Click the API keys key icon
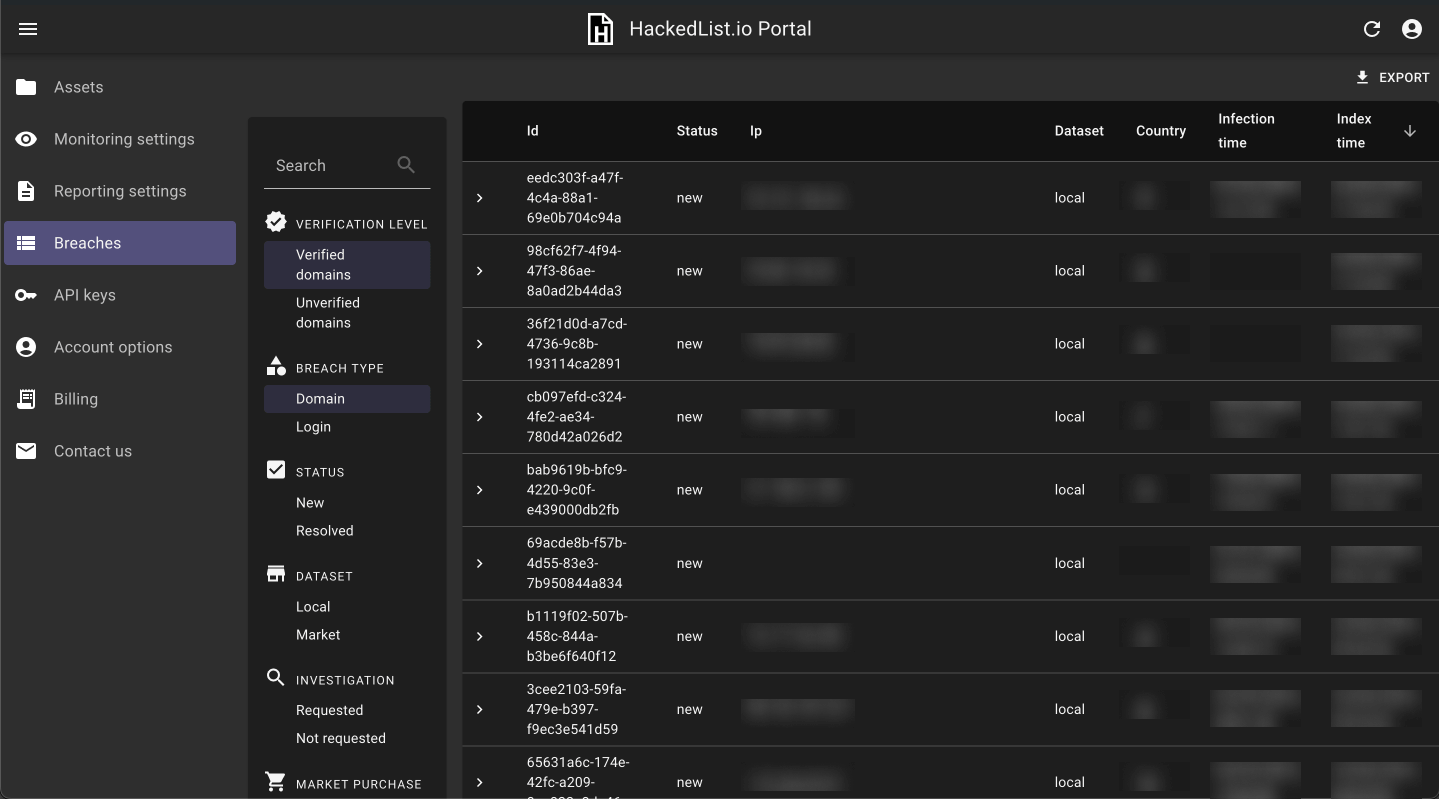 point(26,295)
